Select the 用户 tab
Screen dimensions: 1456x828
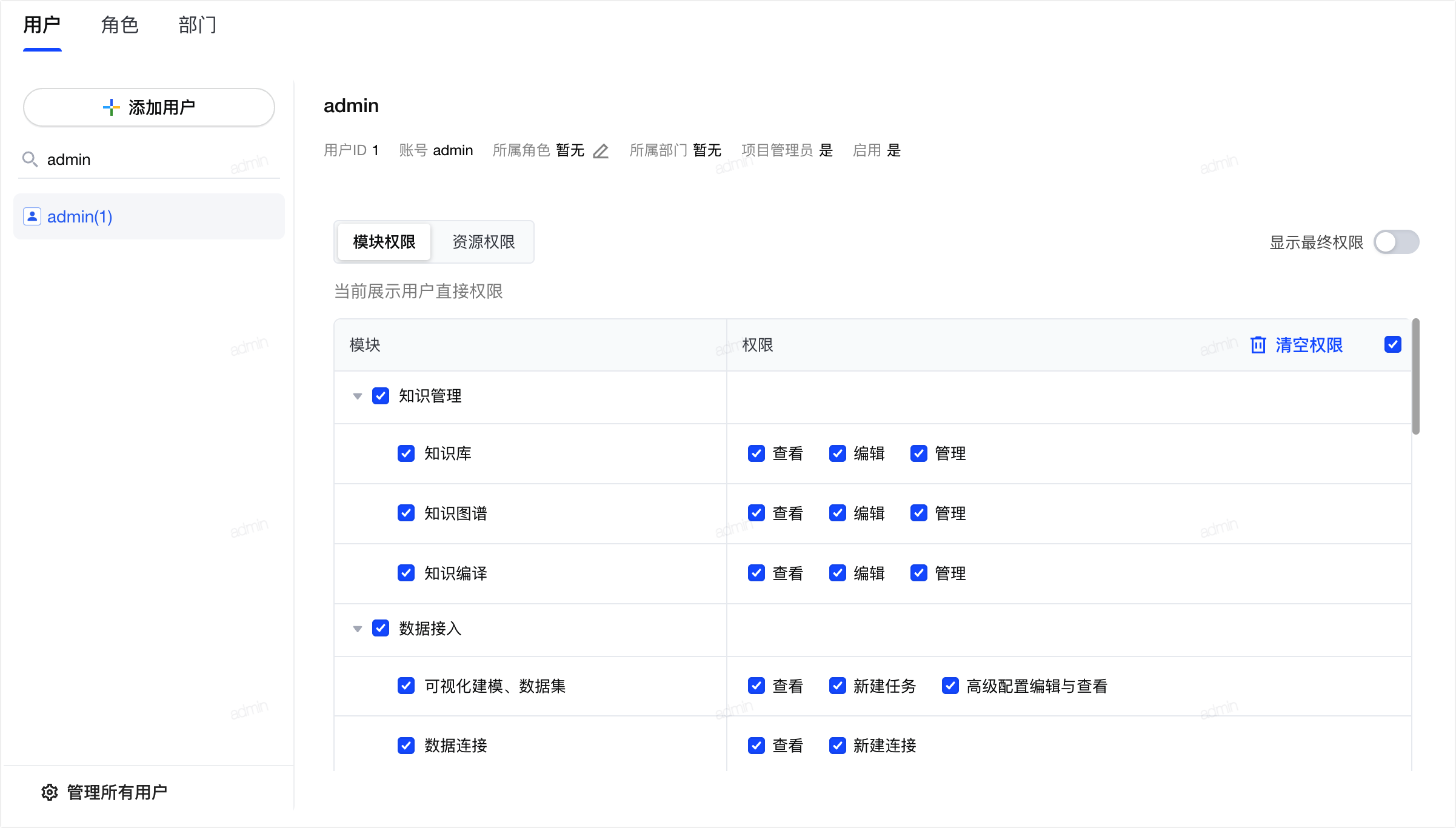[x=42, y=25]
